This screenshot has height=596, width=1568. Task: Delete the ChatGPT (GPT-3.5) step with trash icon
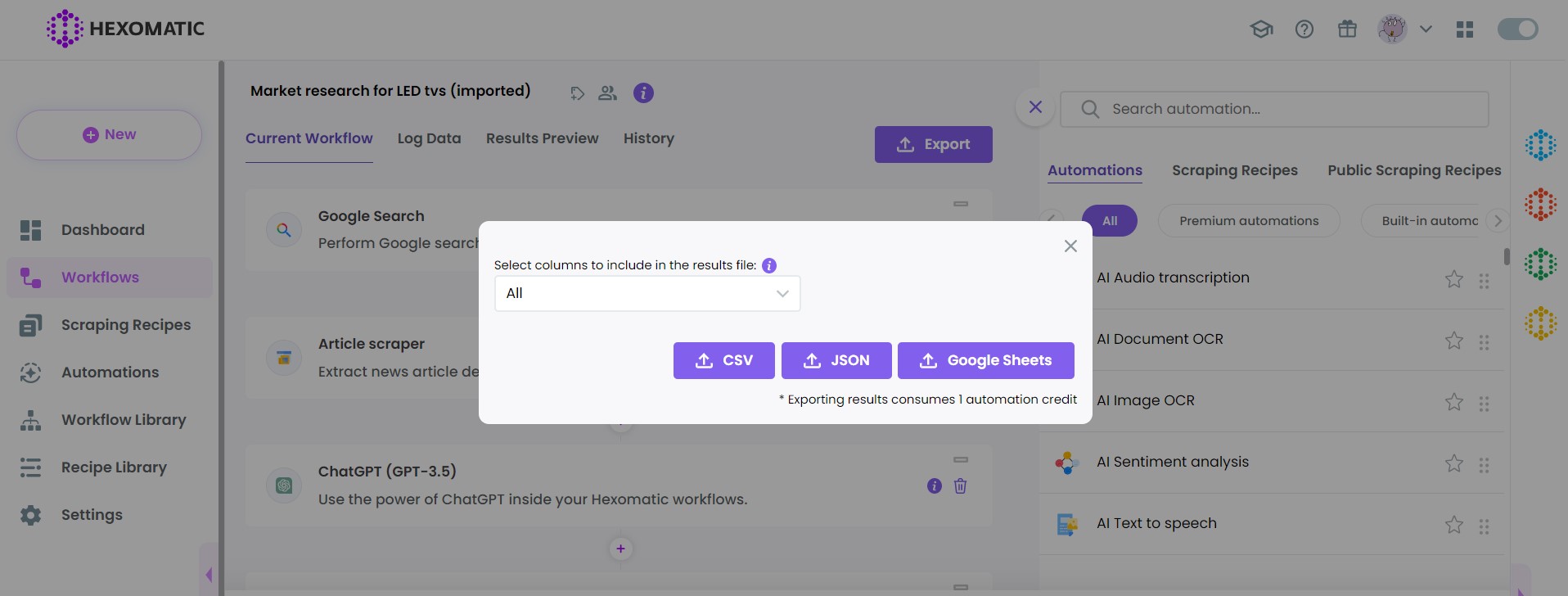point(960,486)
